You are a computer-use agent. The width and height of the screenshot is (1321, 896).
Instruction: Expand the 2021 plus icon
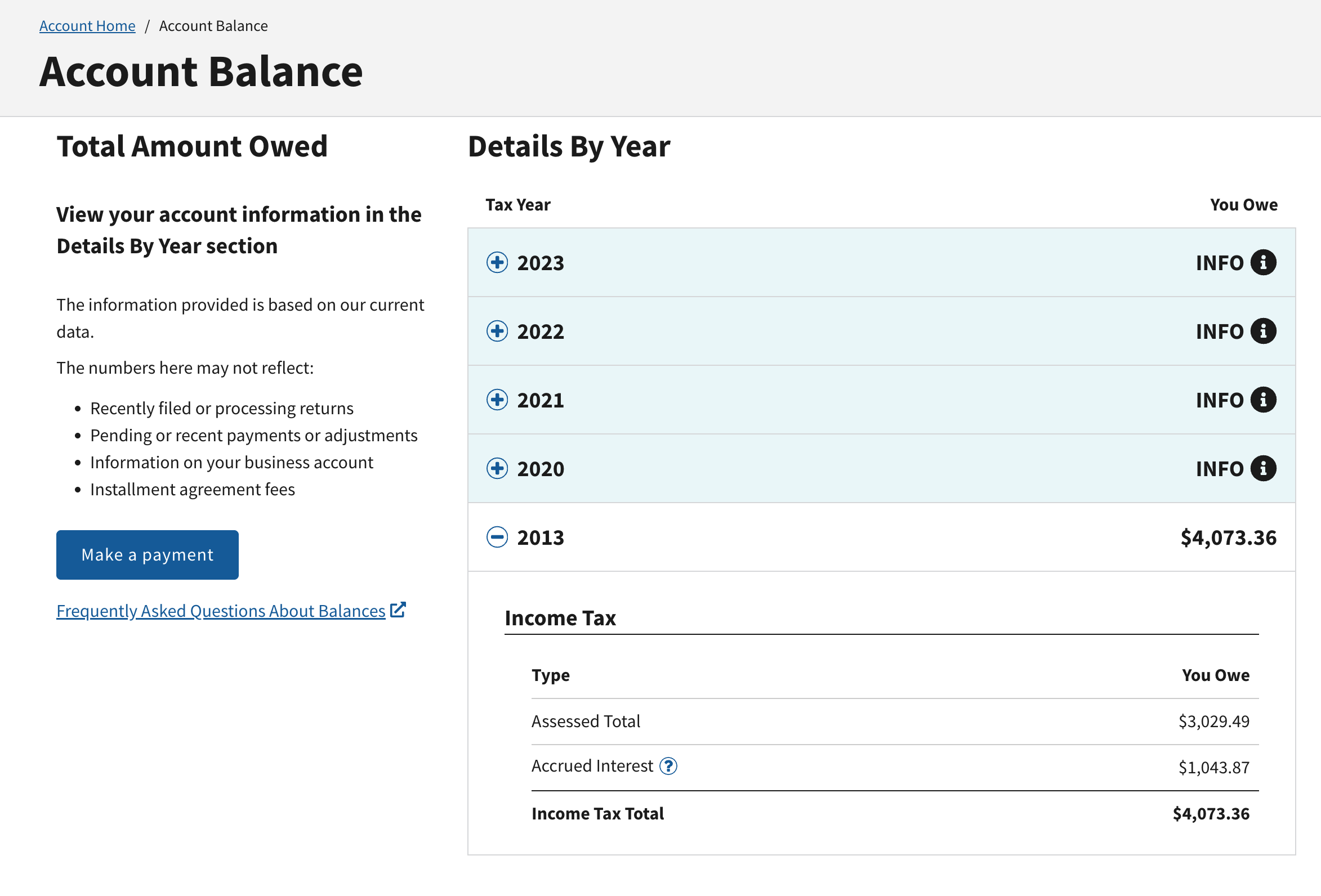pyautogui.click(x=497, y=400)
